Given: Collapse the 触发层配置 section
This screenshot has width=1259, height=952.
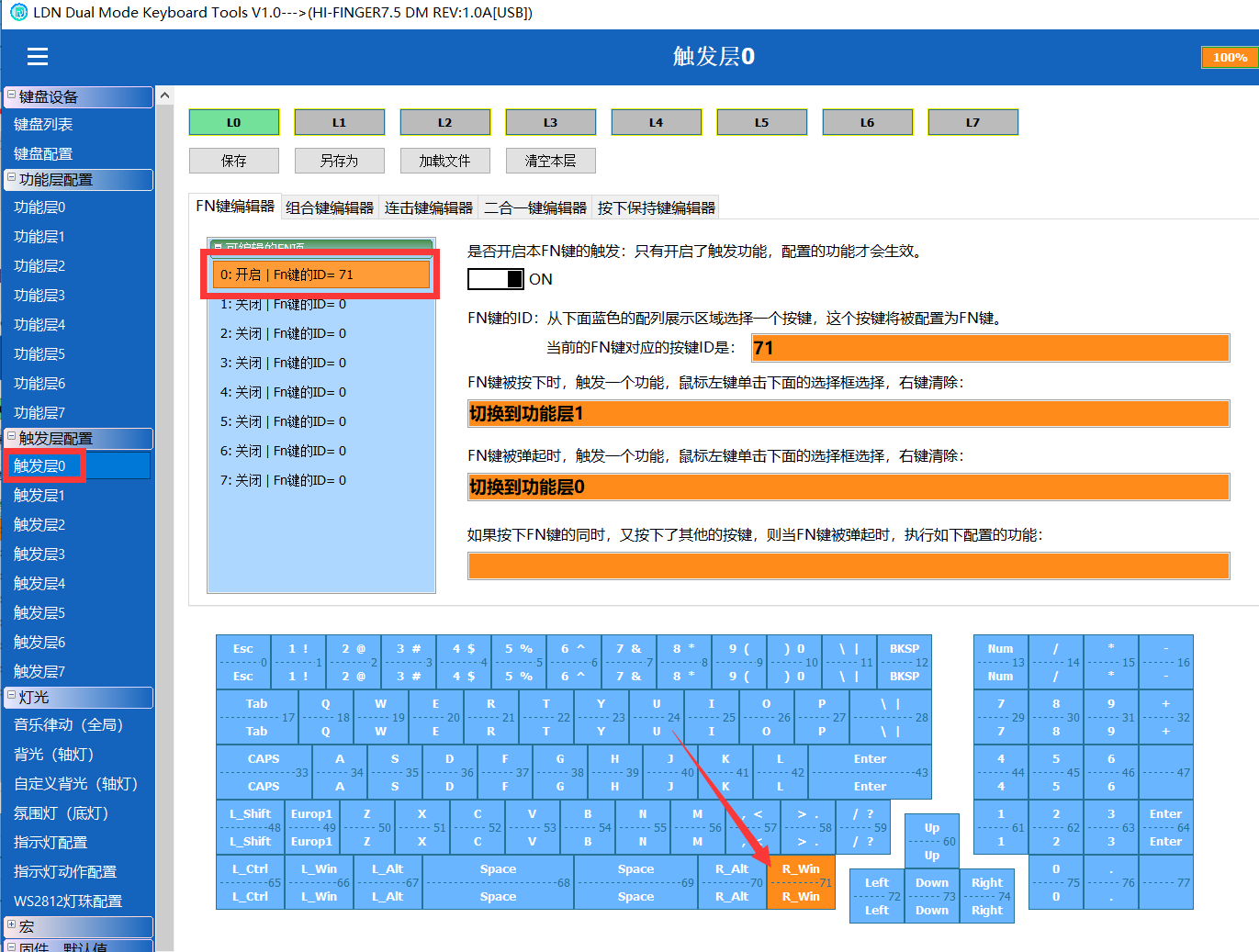Looking at the screenshot, I should 11,437.
